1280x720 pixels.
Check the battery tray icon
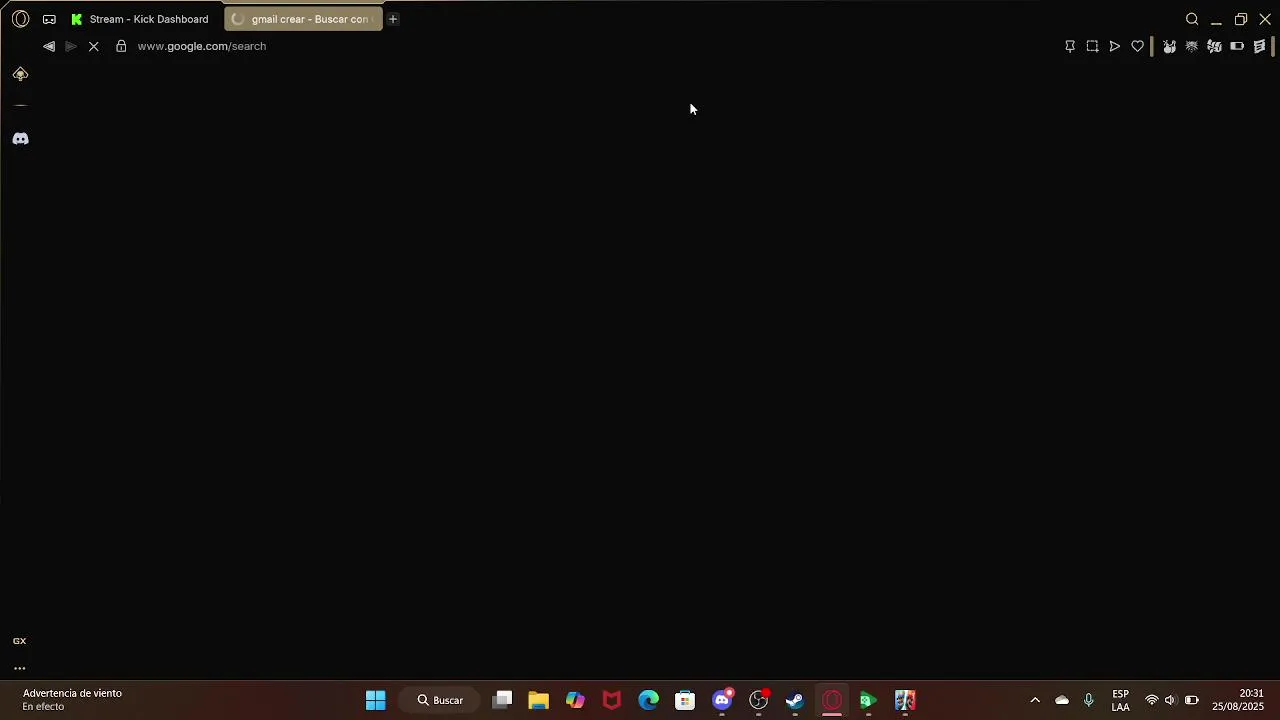tap(1192, 700)
